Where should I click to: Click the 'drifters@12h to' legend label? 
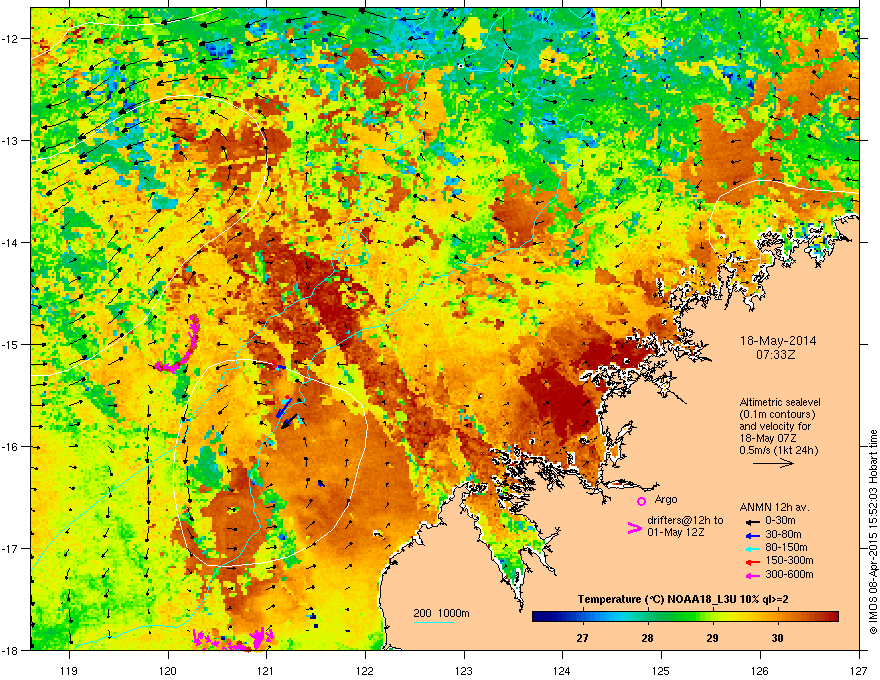pos(685,521)
